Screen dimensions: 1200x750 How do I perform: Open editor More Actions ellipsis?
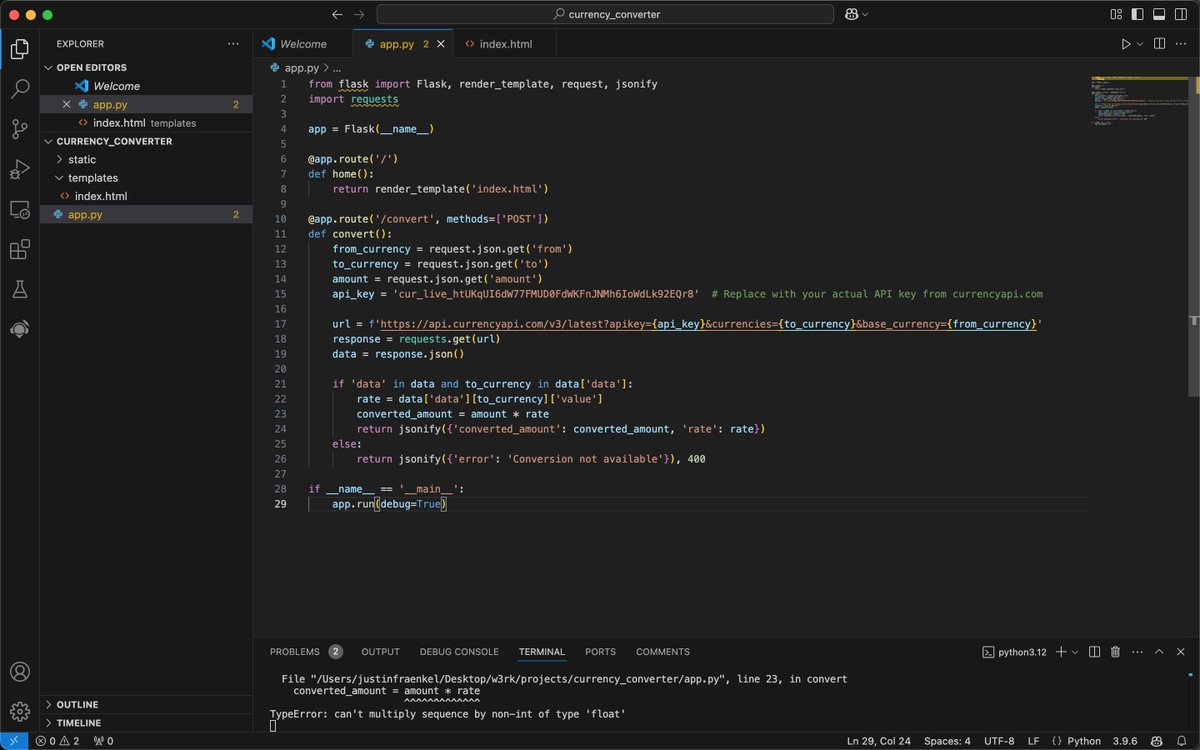click(x=1182, y=44)
